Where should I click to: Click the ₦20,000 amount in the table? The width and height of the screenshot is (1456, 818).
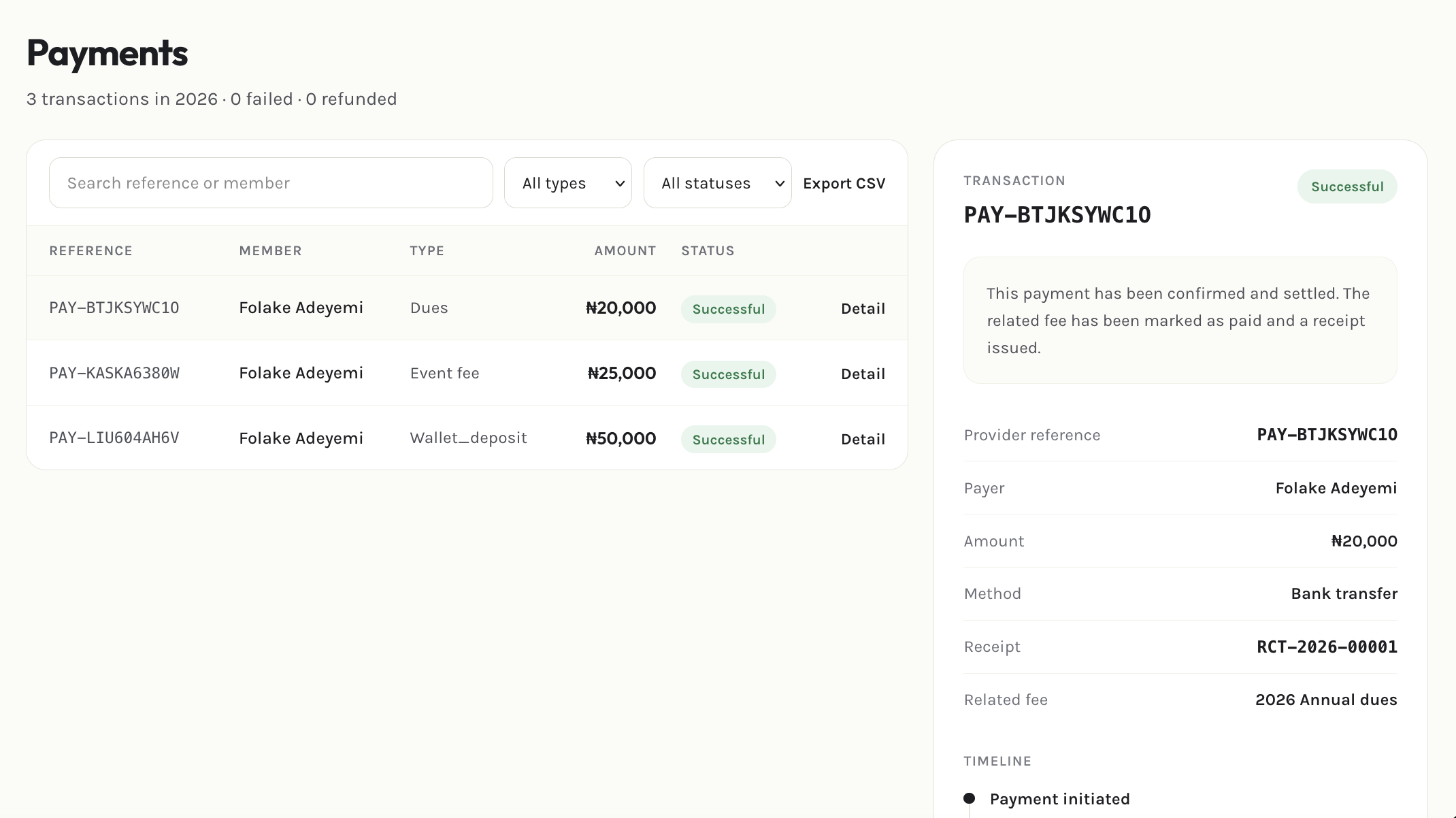pyautogui.click(x=621, y=308)
